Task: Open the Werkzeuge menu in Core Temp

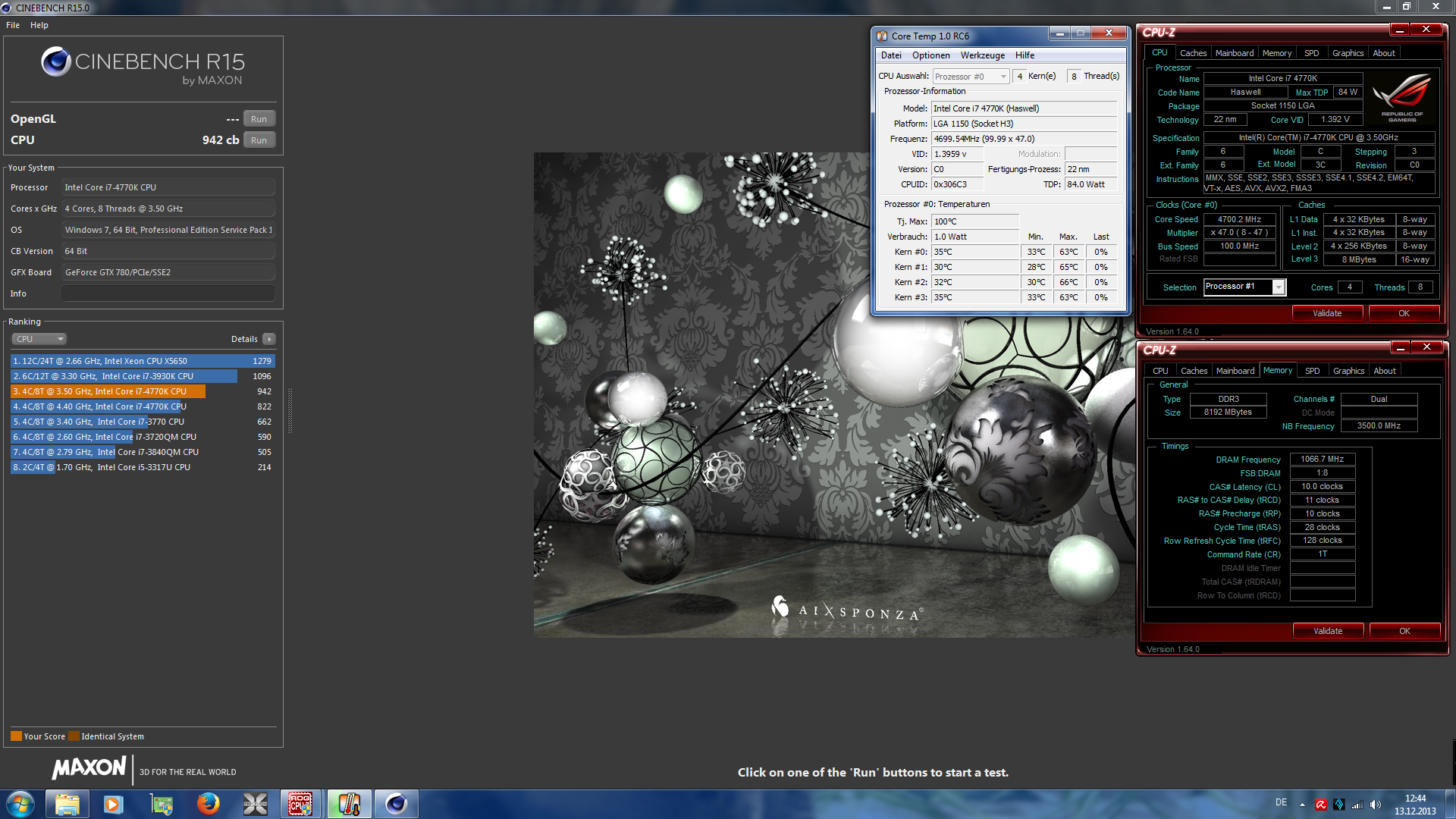Action: pyautogui.click(x=982, y=55)
